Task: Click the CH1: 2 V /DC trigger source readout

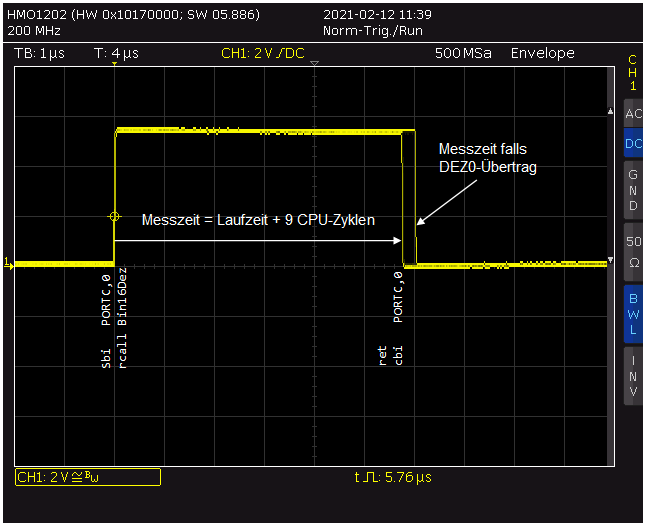Action: 263,53
